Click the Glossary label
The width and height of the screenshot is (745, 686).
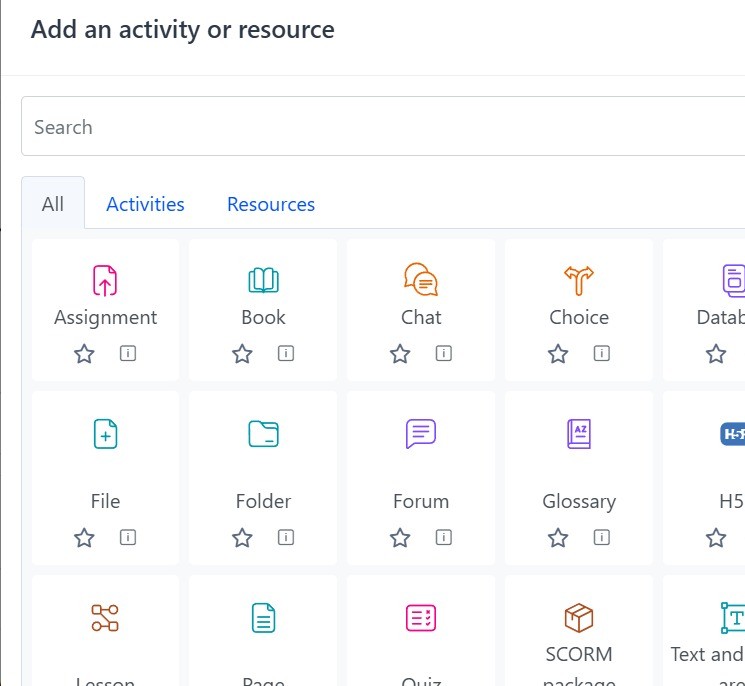tap(579, 502)
